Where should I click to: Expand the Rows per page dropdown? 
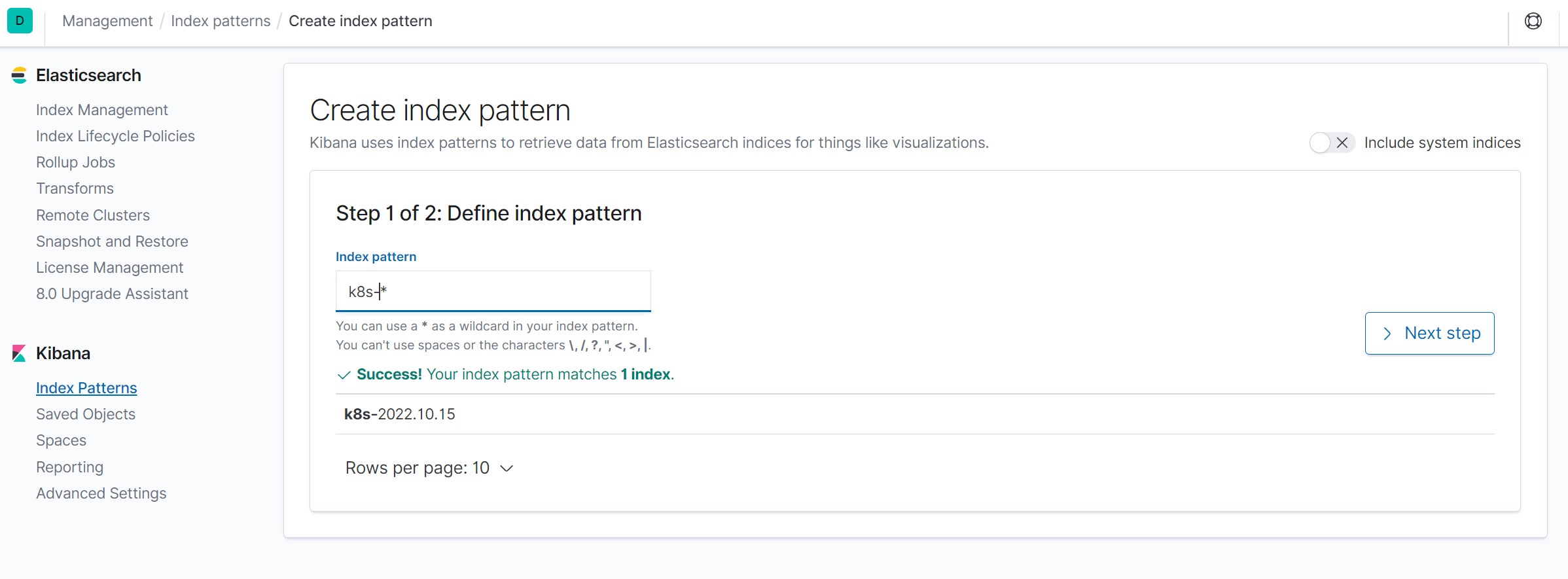pos(429,468)
